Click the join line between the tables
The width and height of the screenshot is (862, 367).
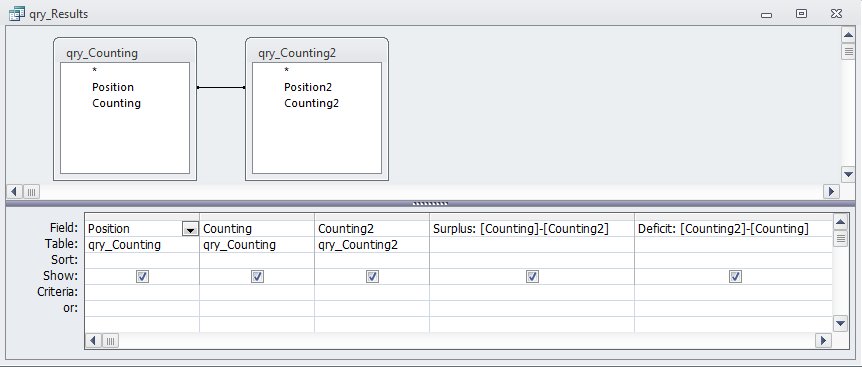coord(221,87)
